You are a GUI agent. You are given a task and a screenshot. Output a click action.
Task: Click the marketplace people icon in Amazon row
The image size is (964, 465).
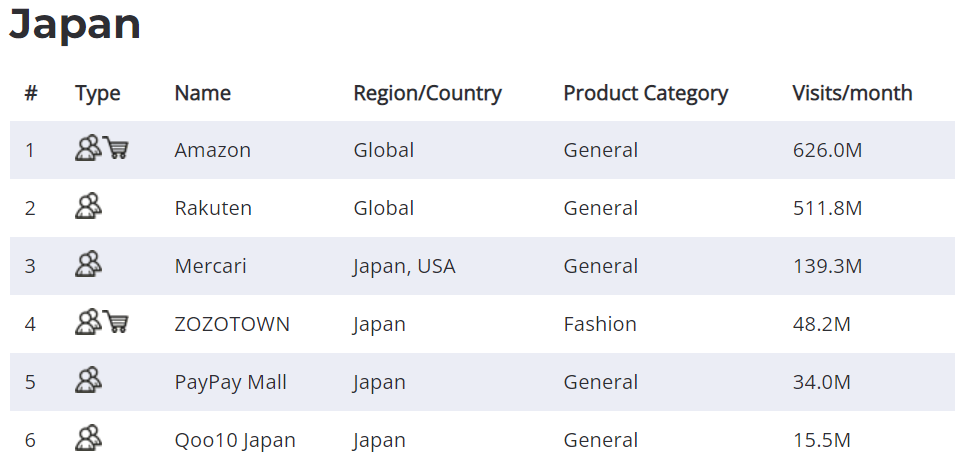[x=89, y=148]
